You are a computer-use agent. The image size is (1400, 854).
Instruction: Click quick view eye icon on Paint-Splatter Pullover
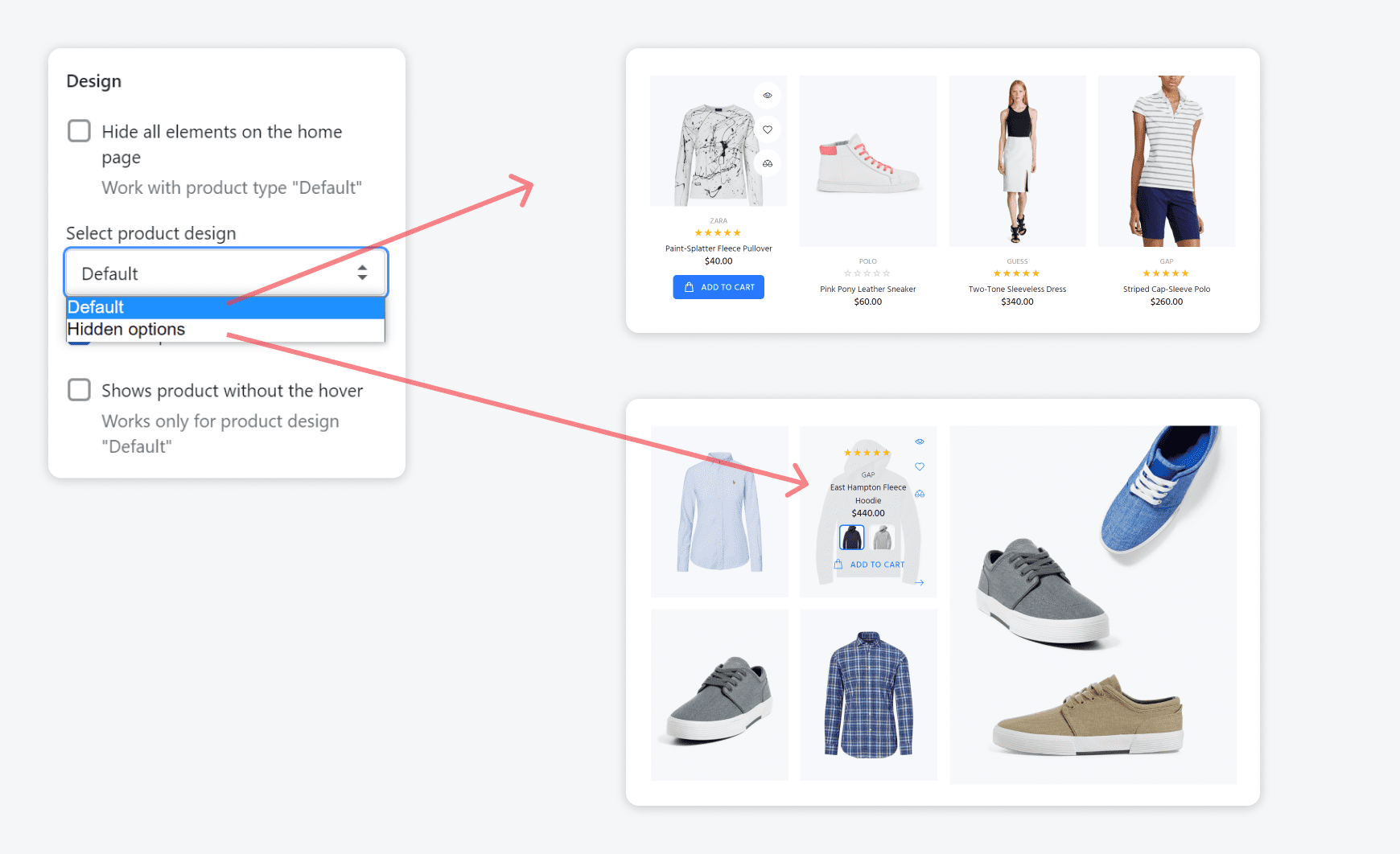pyautogui.click(x=768, y=96)
